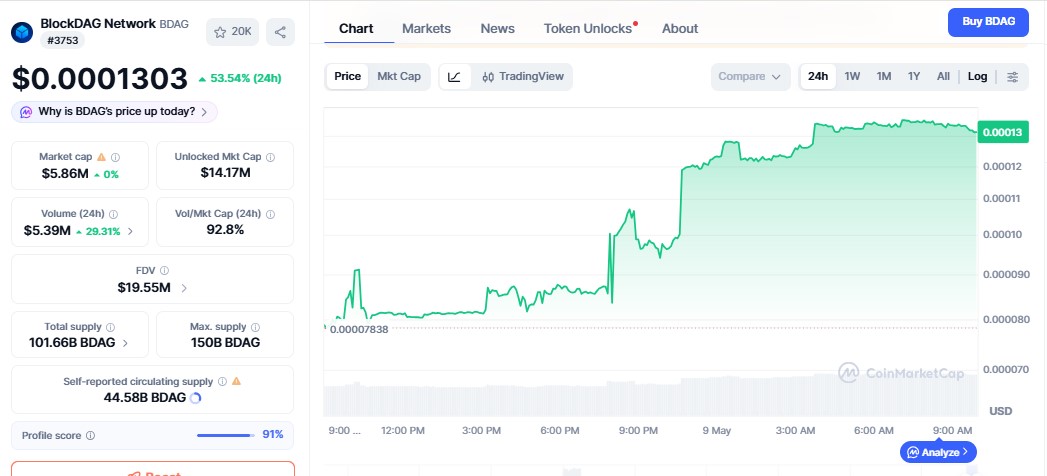This screenshot has width=1047, height=476.
Task: Click the 91% profile score value
Action: (272, 435)
